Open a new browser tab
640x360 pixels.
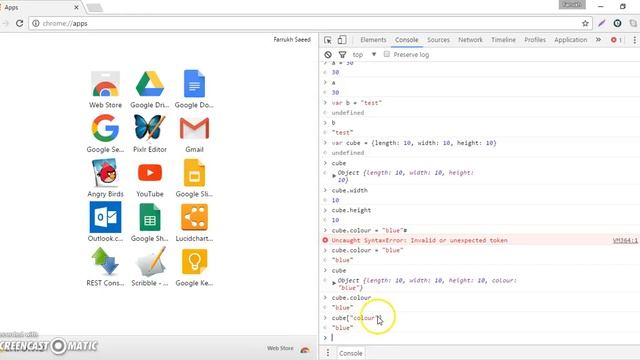pyautogui.click(x=94, y=8)
